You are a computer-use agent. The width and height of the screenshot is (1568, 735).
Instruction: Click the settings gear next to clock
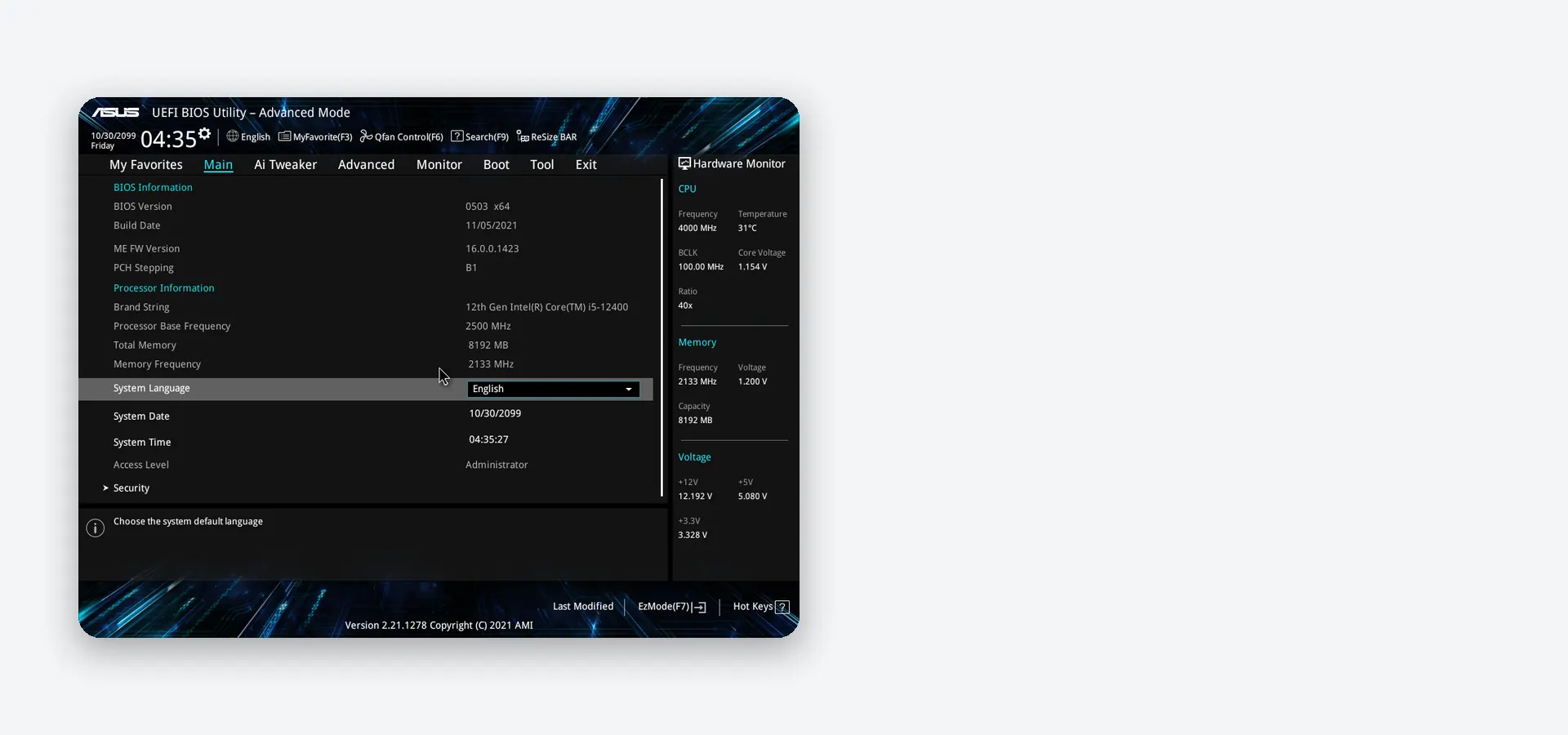click(x=204, y=134)
